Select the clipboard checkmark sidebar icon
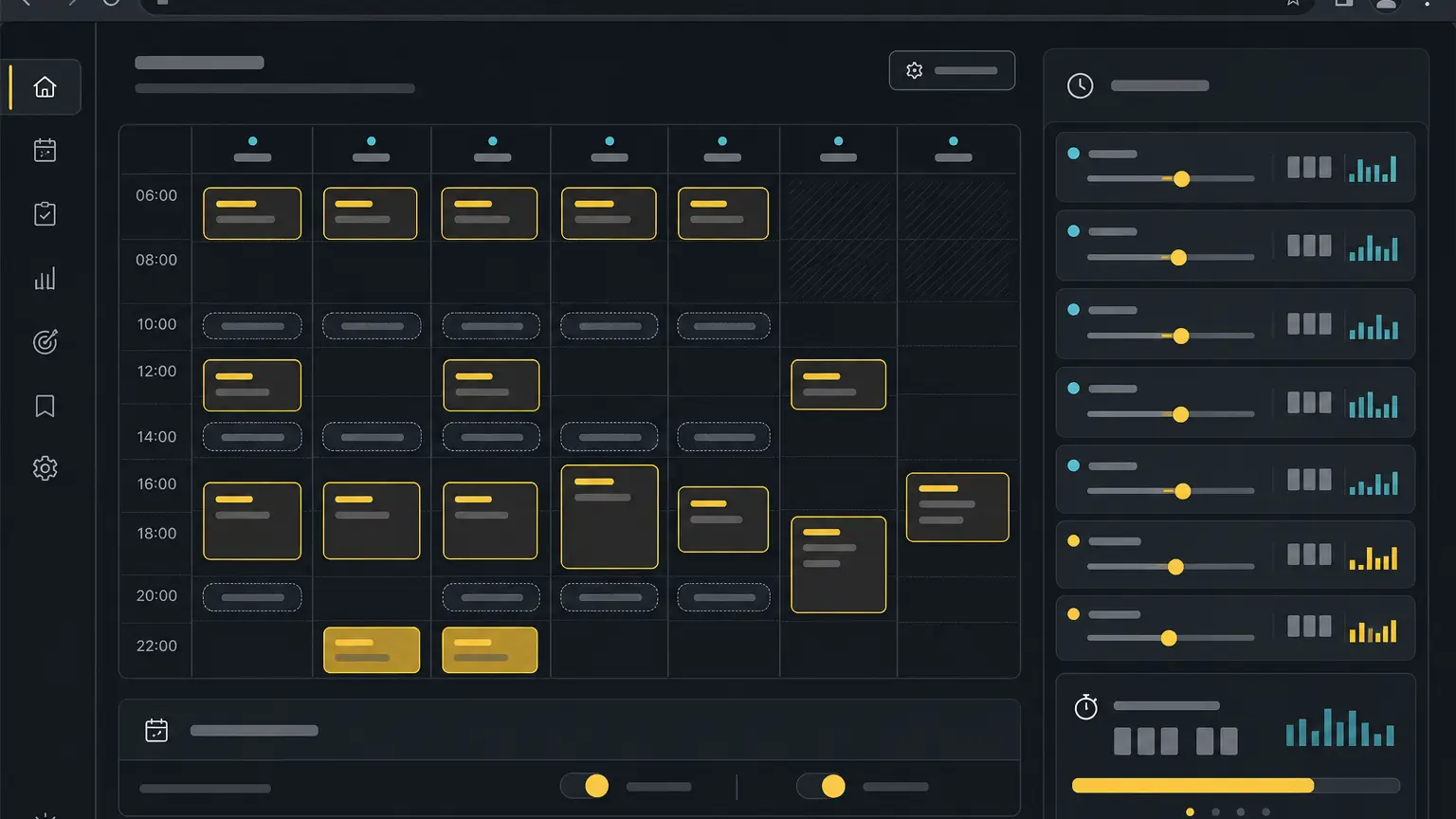Image resolution: width=1456 pixels, height=819 pixels. click(45, 214)
